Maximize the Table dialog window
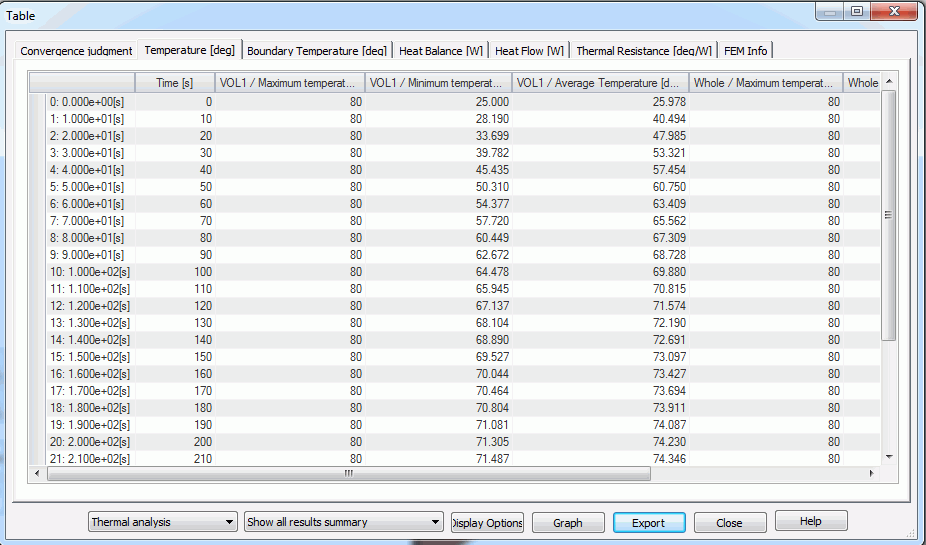 pos(857,12)
